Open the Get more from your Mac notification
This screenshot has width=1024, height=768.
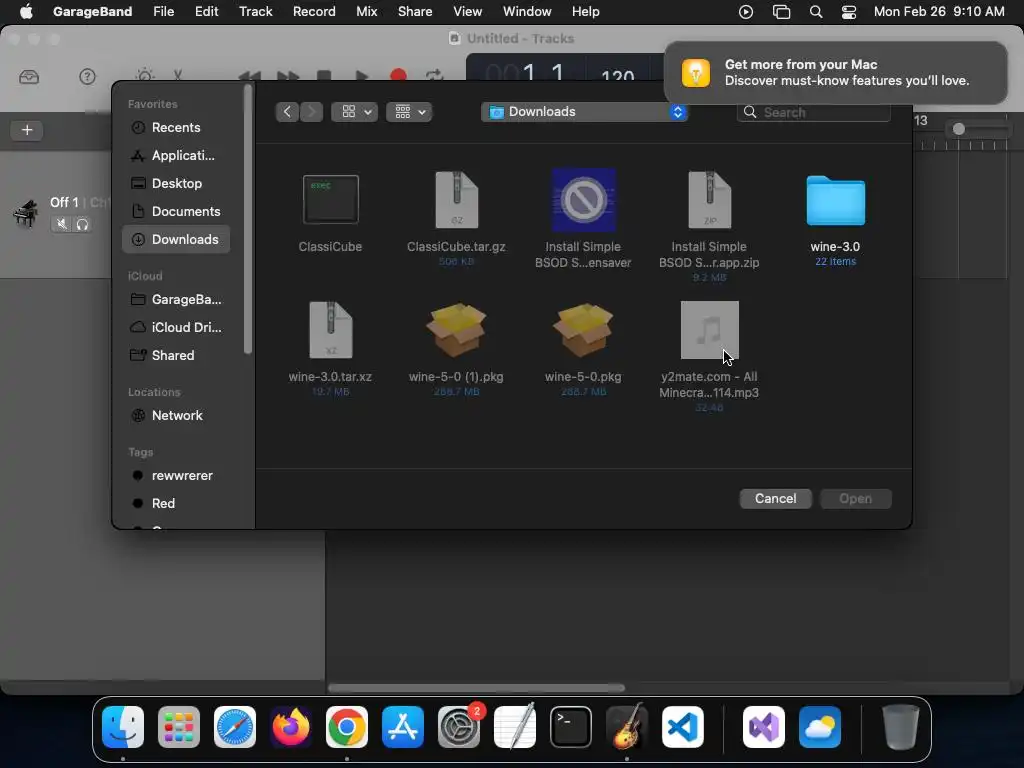[x=835, y=72]
